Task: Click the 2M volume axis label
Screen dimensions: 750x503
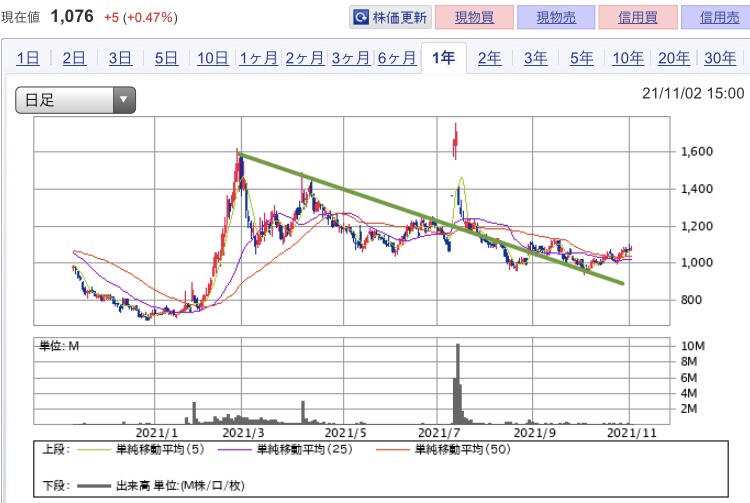Action: coord(689,409)
